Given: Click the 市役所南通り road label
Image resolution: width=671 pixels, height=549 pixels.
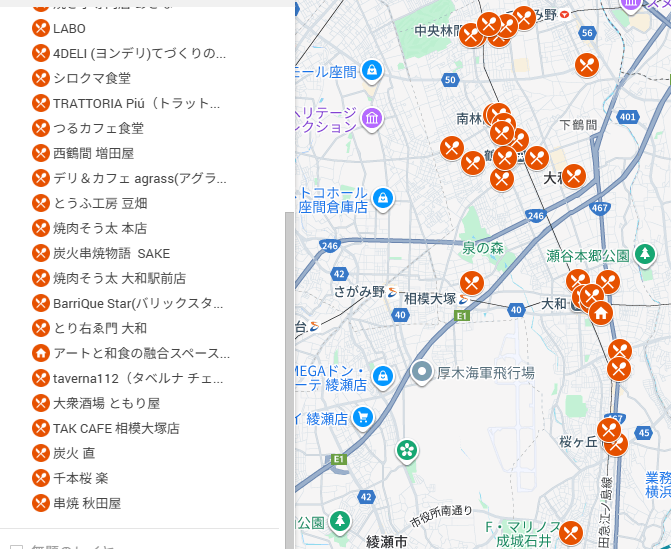Looking at the screenshot, I should point(441,516).
